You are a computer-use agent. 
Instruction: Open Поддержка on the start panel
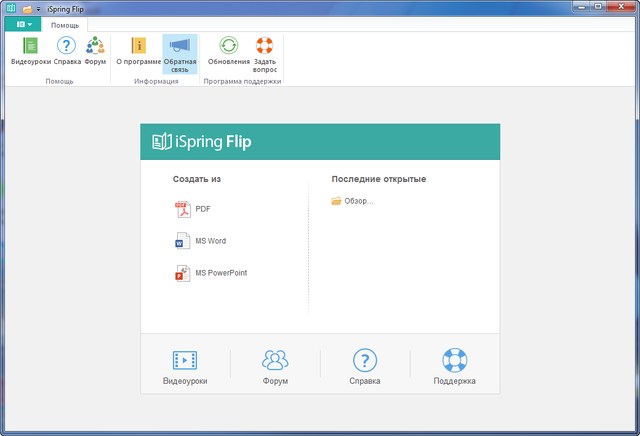click(x=454, y=367)
